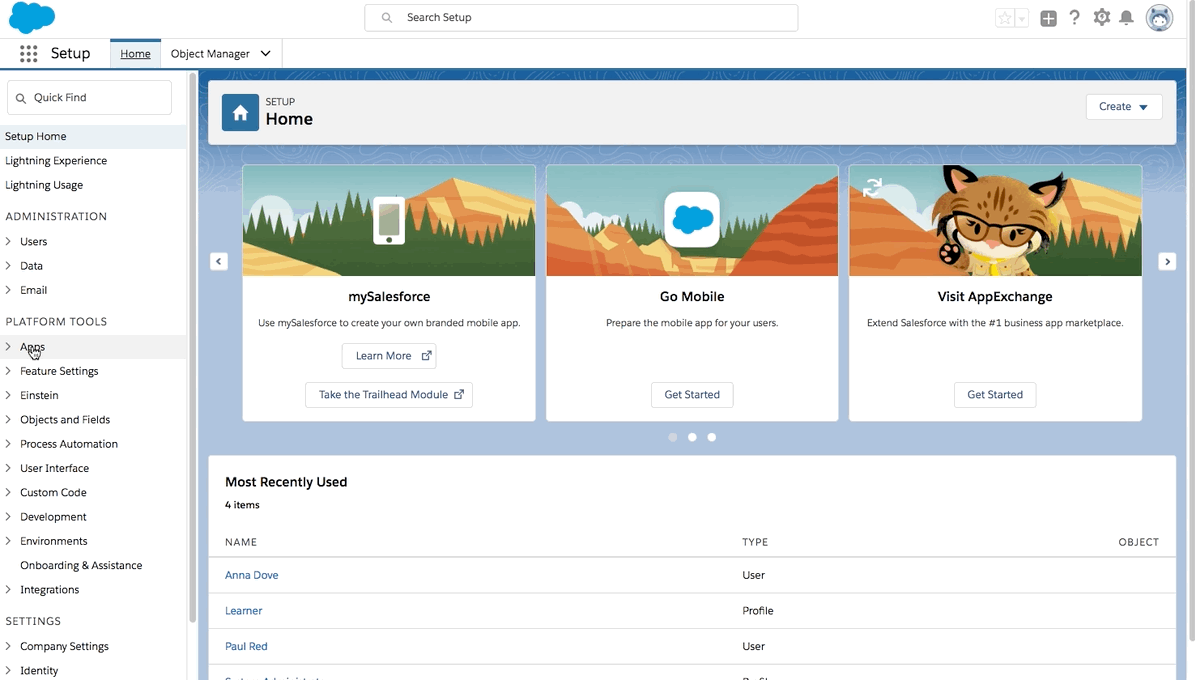The width and height of the screenshot is (1195, 680).
Task: Open Global Actions plus icon
Action: (1048, 18)
